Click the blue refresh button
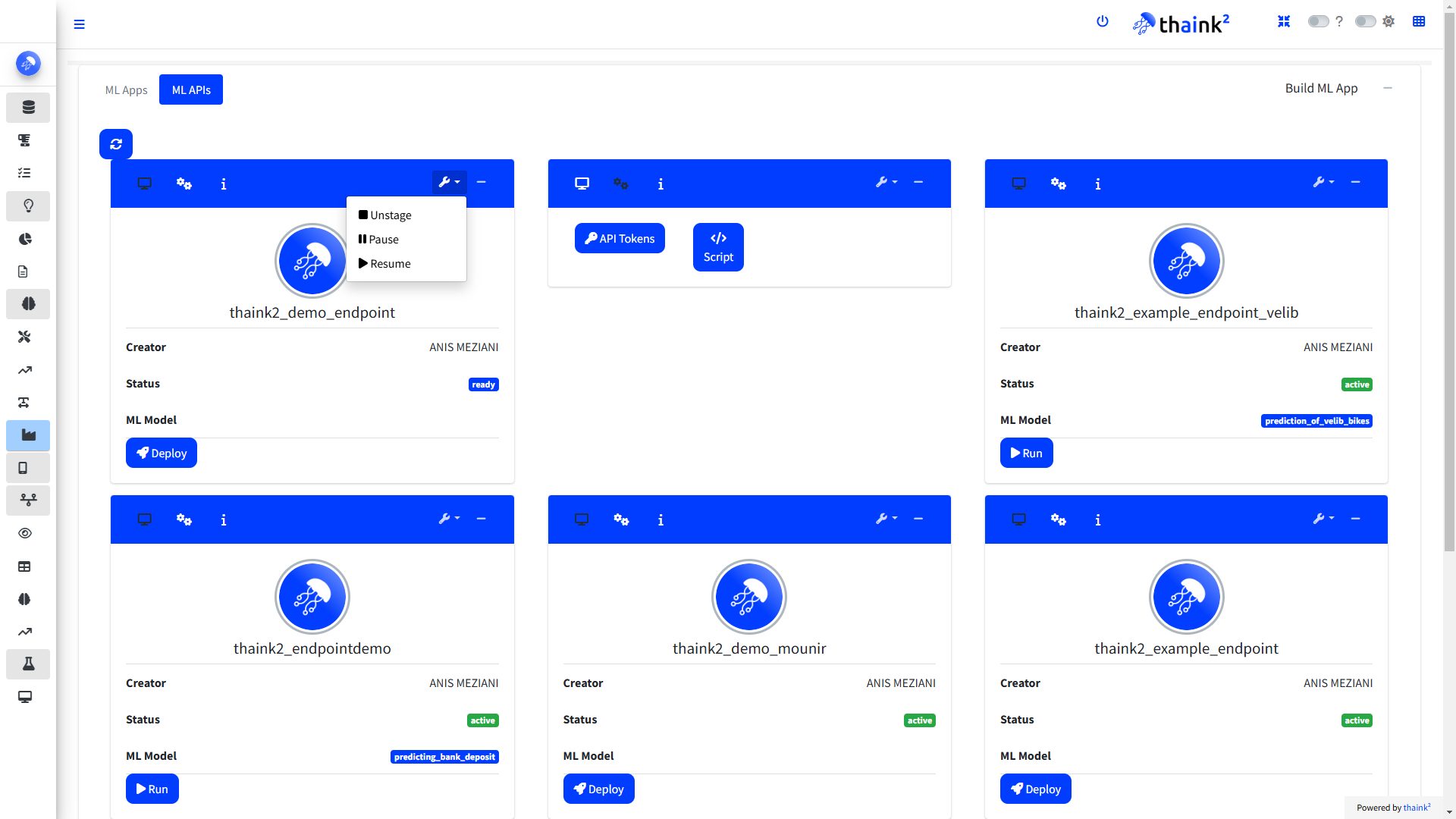 tap(116, 144)
